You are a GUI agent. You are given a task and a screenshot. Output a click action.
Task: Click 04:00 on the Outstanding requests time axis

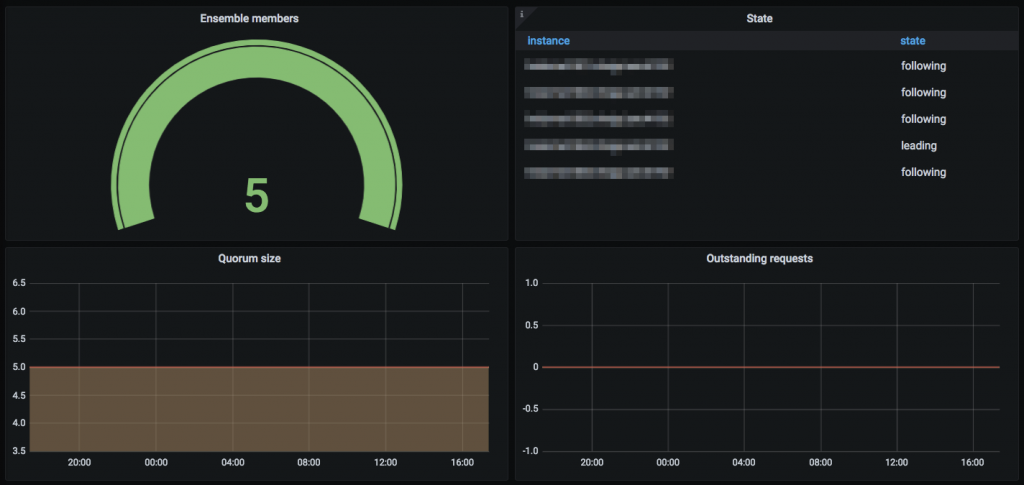pyautogui.click(x=744, y=462)
